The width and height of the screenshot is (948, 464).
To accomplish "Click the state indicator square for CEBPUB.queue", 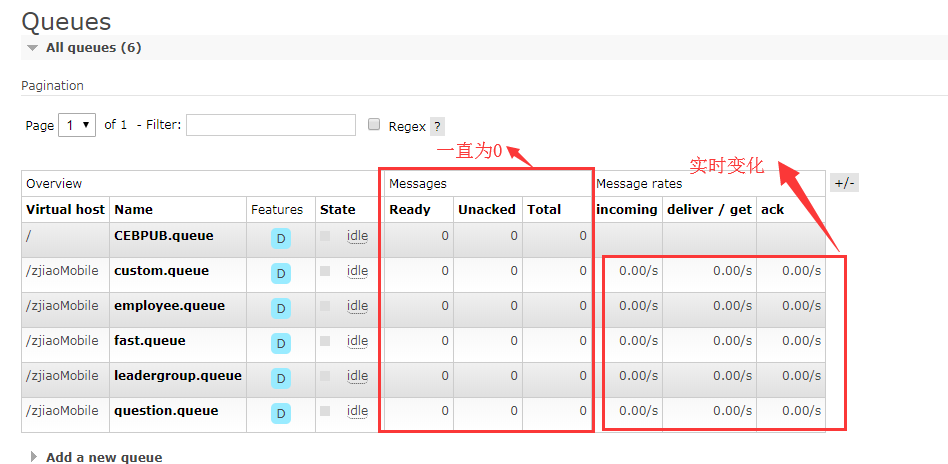I will 325,236.
